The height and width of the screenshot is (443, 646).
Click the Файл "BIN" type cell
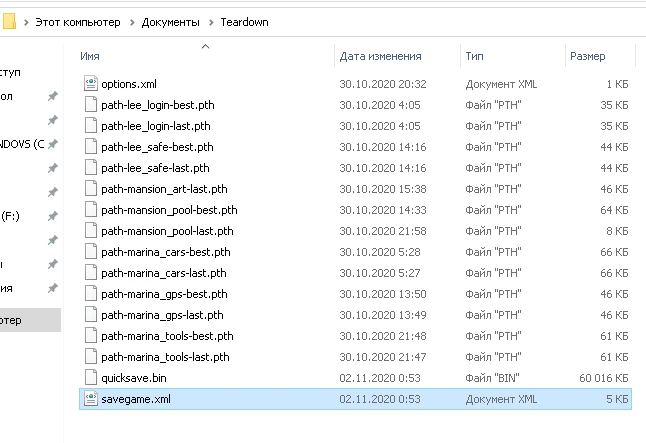[492, 378]
